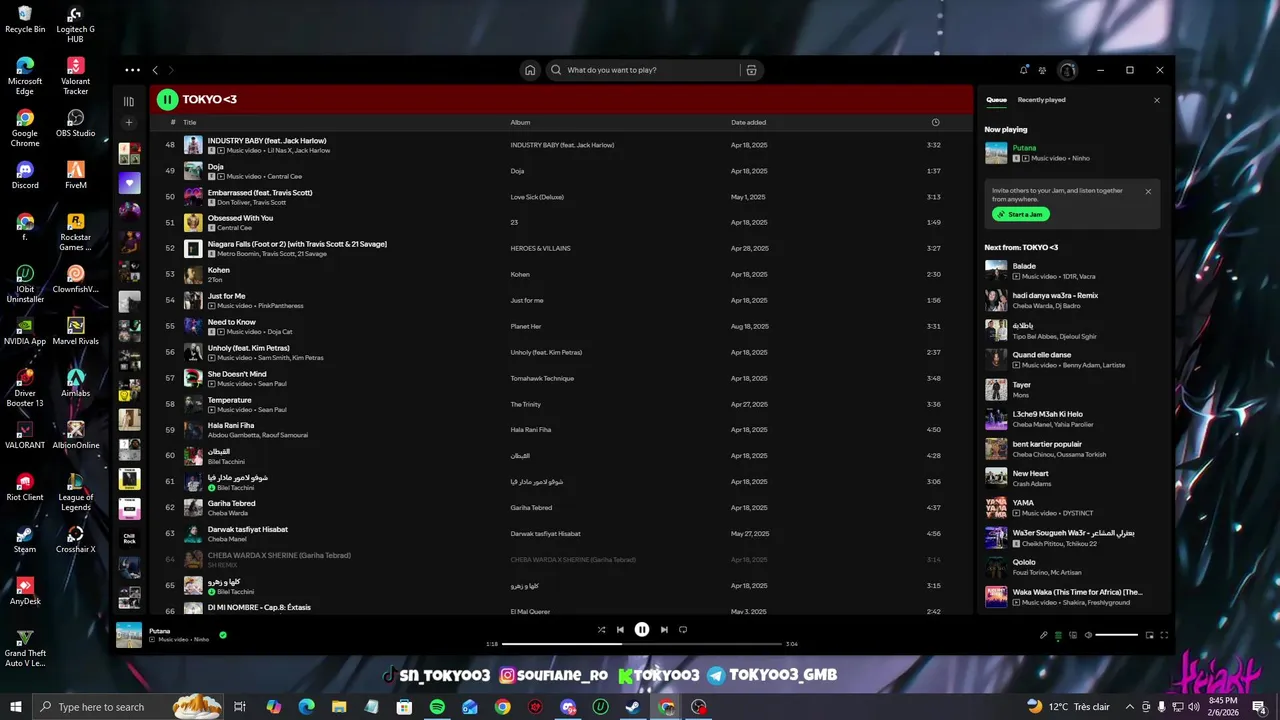Screen dimensions: 1280x720
Task: Open File Explorer on taskbar
Action: pyautogui.click(x=339, y=707)
